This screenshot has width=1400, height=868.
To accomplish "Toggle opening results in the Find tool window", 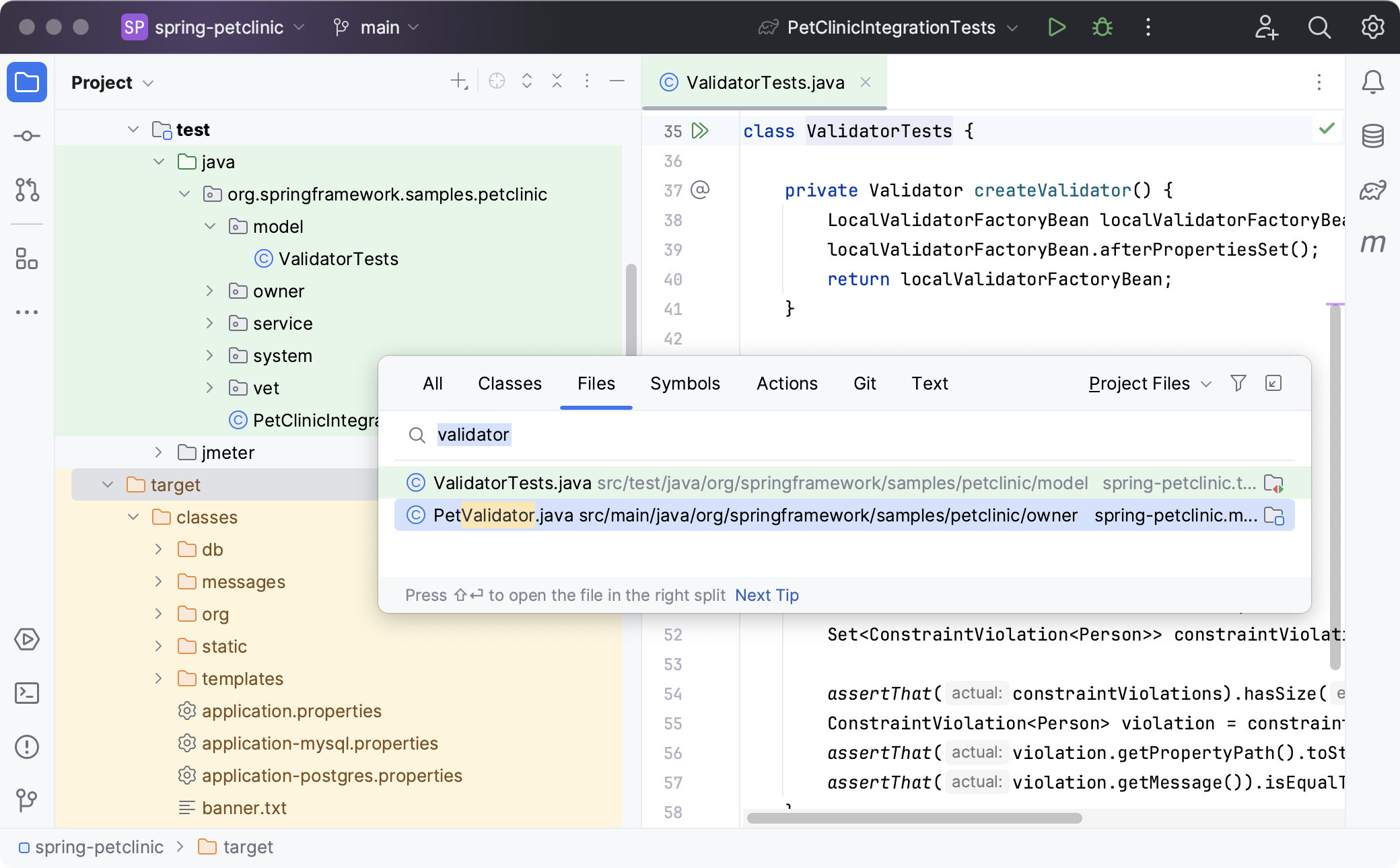I will click(x=1273, y=384).
